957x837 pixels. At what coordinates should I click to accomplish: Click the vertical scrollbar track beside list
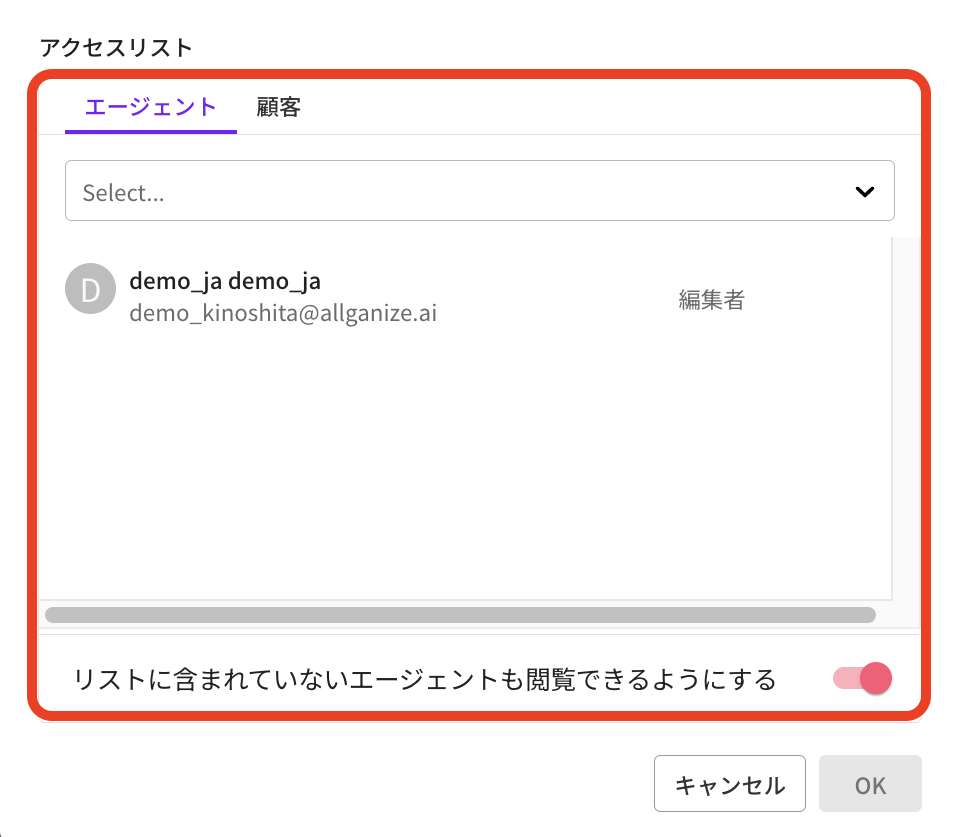905,420
